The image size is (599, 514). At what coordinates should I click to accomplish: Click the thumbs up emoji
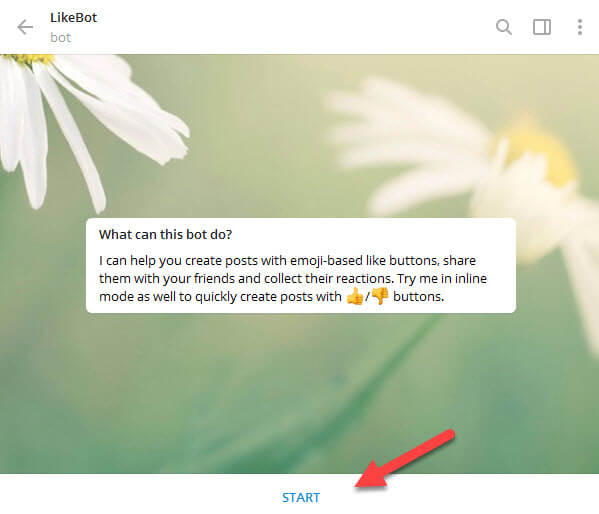tap(355, 297)
